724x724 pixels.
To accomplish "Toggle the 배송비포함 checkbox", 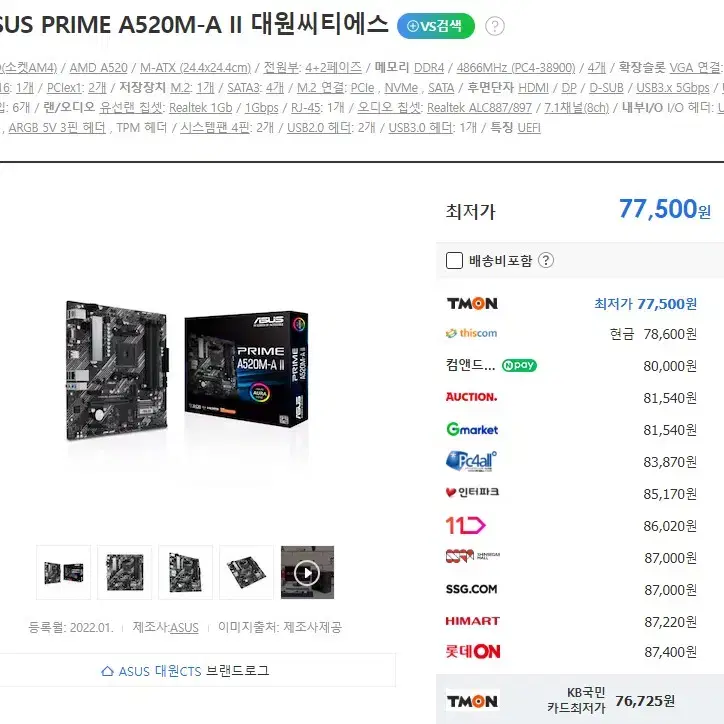I will [454, 260].
